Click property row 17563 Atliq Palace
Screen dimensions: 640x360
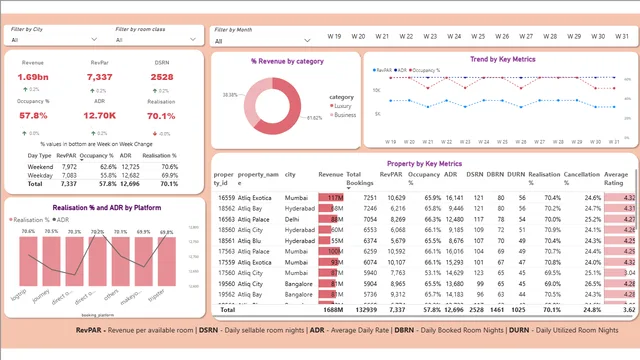point(424,252)
